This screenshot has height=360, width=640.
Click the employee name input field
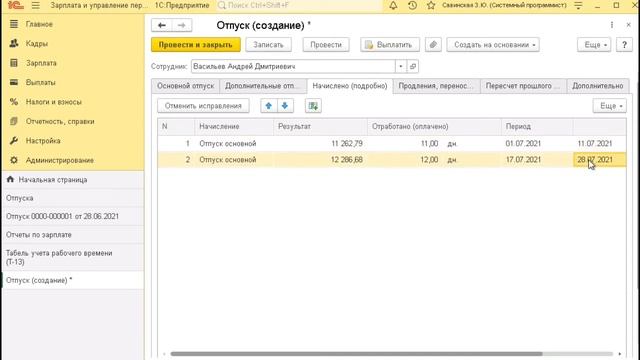tap(293, 66)
